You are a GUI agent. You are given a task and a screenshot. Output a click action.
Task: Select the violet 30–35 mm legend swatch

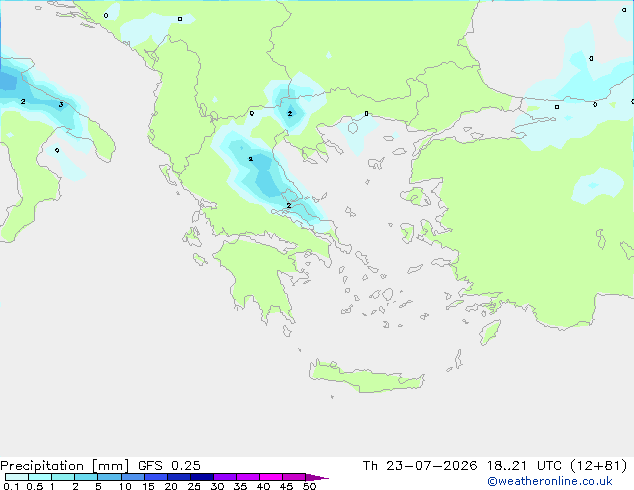[x=225, y=477]
